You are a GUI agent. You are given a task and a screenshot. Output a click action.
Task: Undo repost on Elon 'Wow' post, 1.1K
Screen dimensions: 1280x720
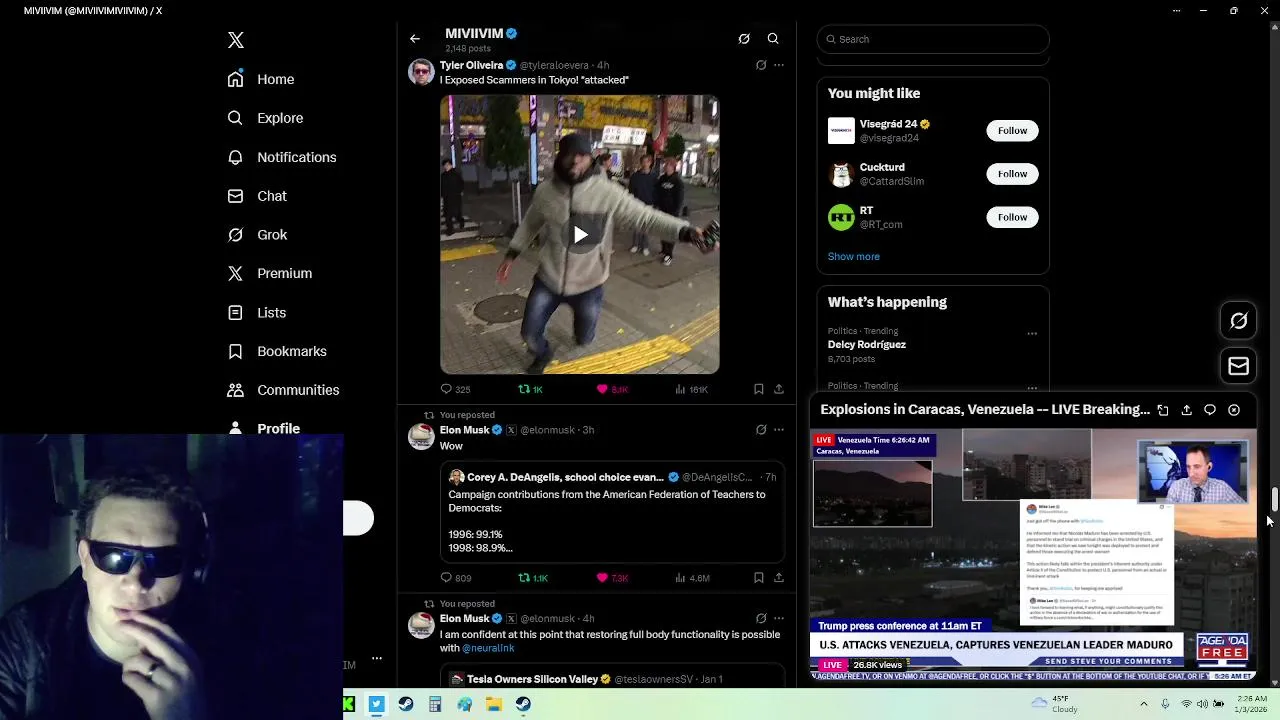533,578
